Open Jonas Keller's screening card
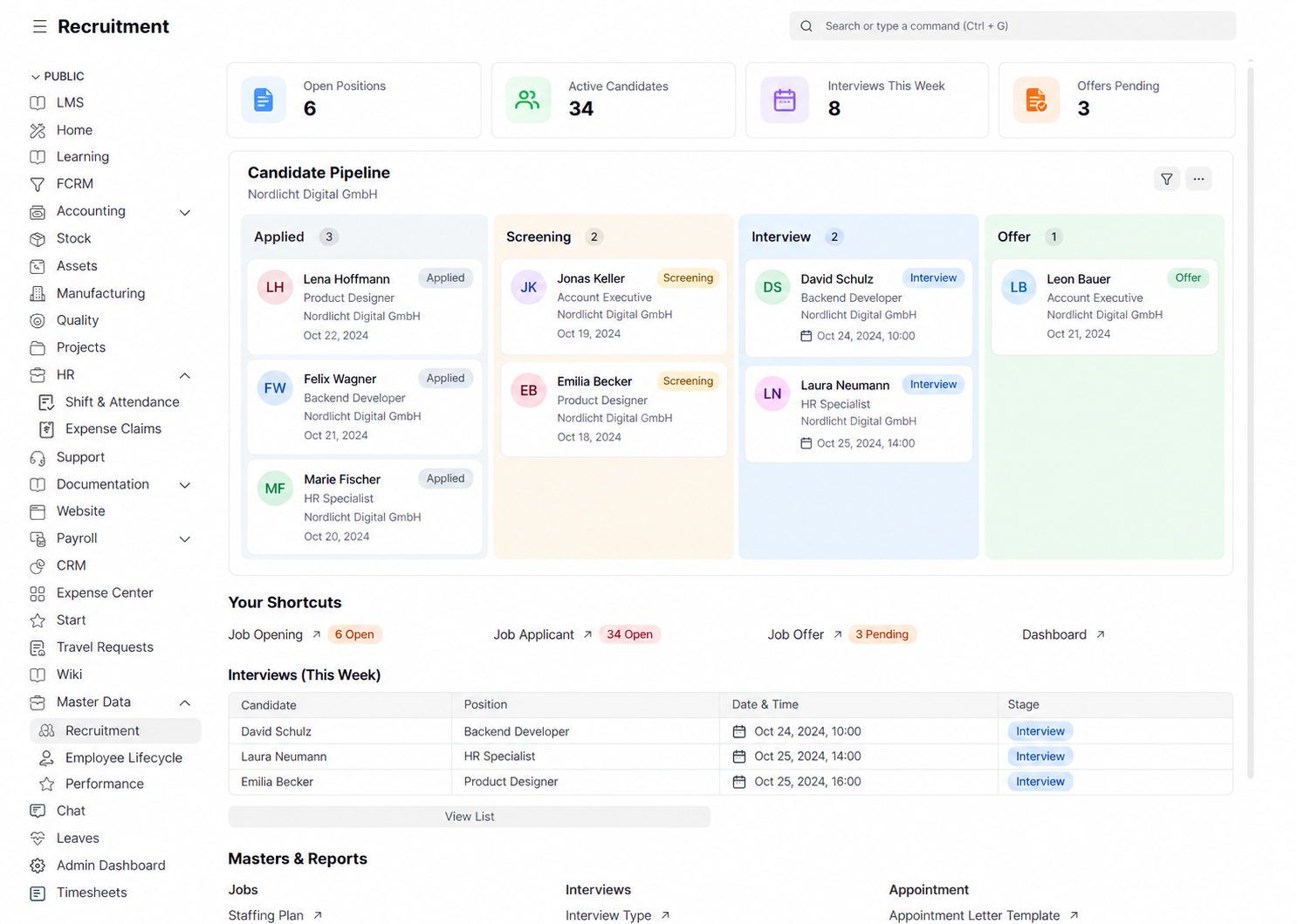Screen dimensions: 1297x924 614,306
